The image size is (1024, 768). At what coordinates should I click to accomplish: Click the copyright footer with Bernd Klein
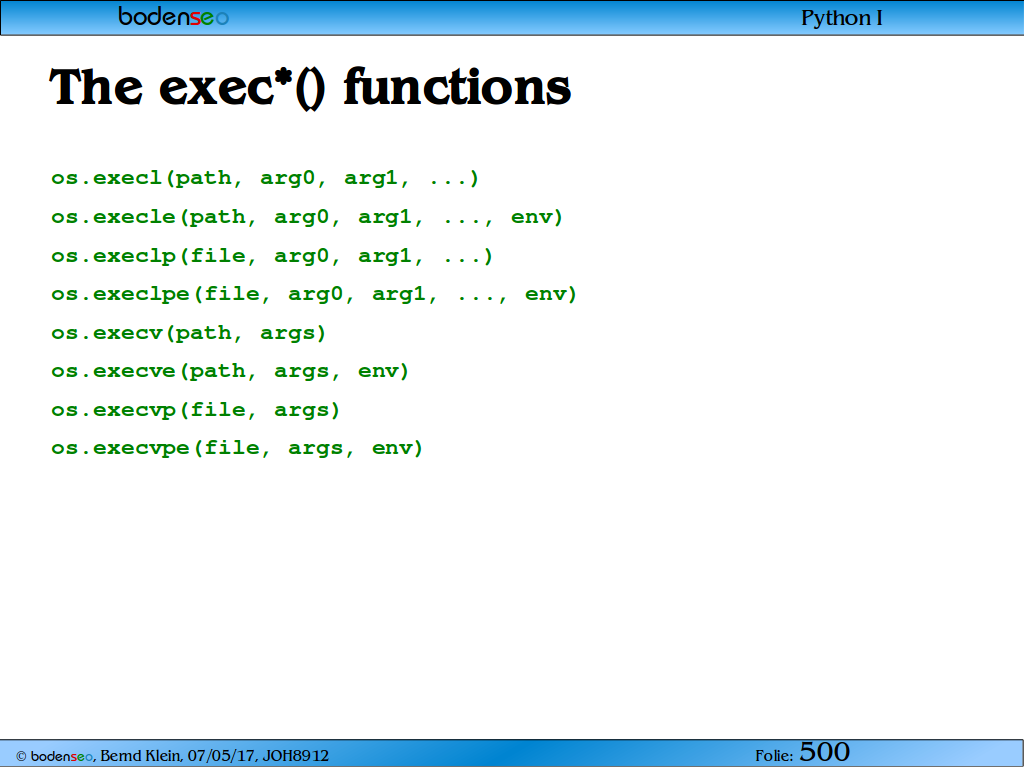tap(172, 756)
